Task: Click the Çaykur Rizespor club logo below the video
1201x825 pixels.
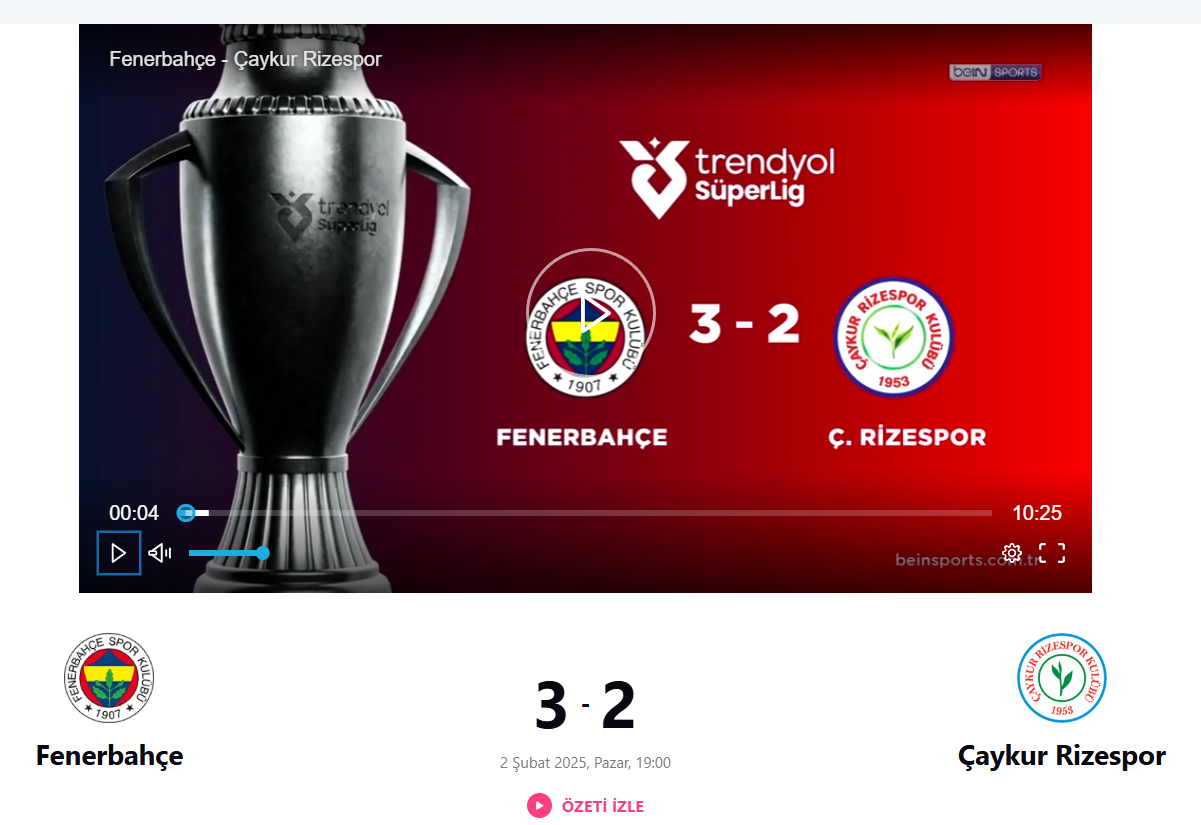Action: (x=1062, y=678)
